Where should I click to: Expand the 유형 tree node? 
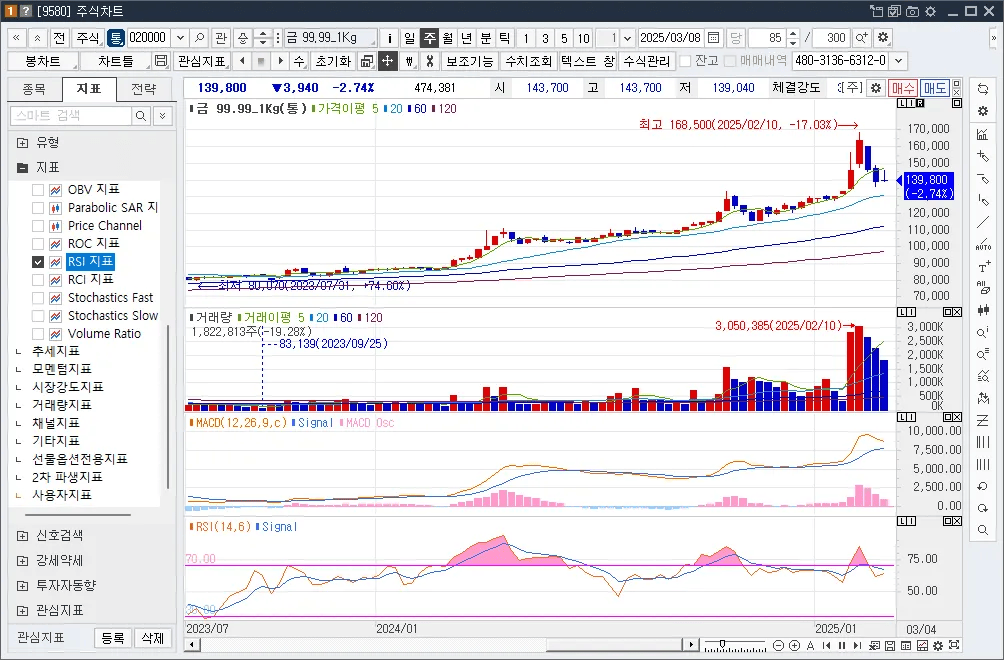22,143
